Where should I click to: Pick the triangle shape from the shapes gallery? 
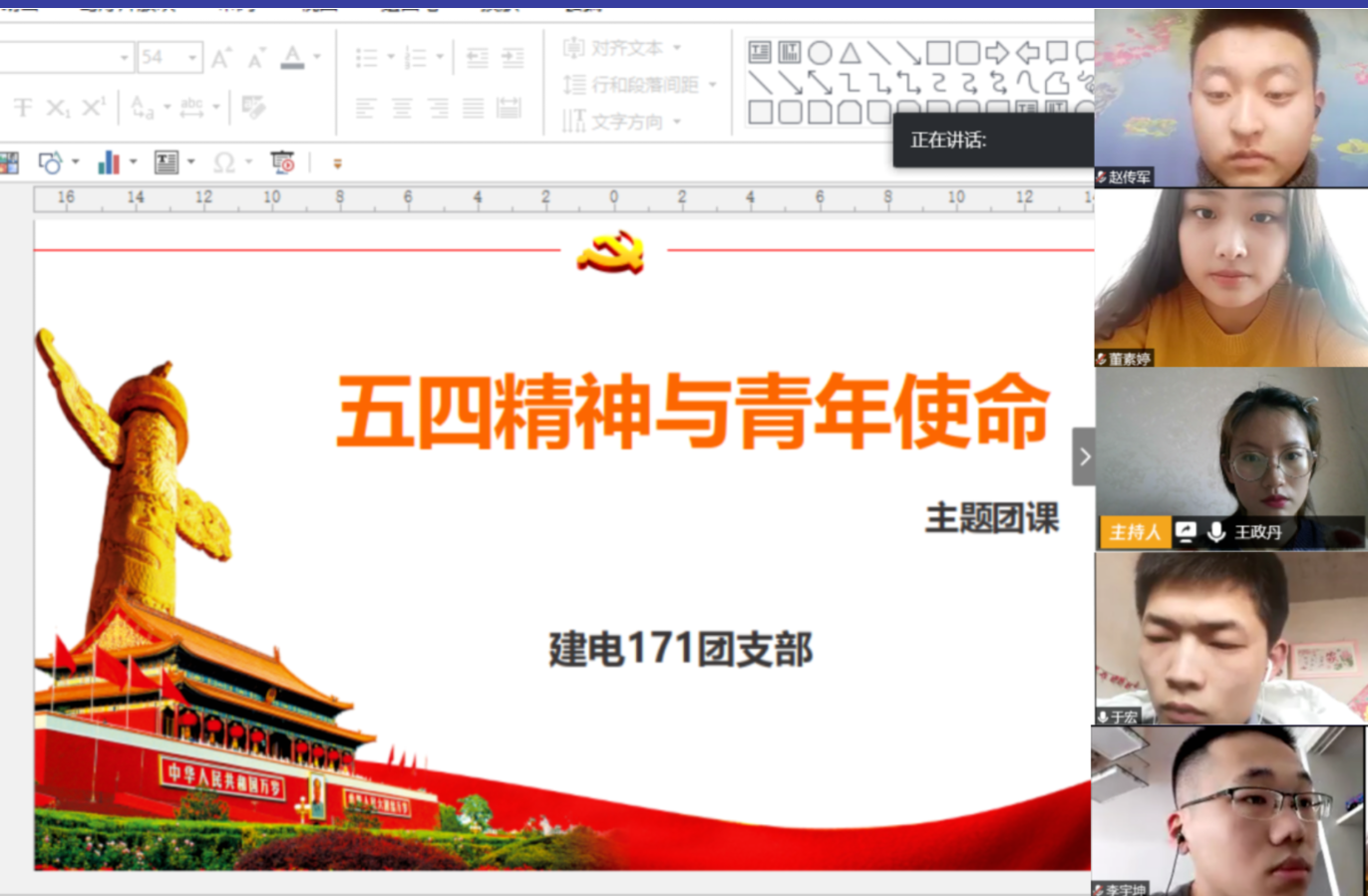coord(850,53)
